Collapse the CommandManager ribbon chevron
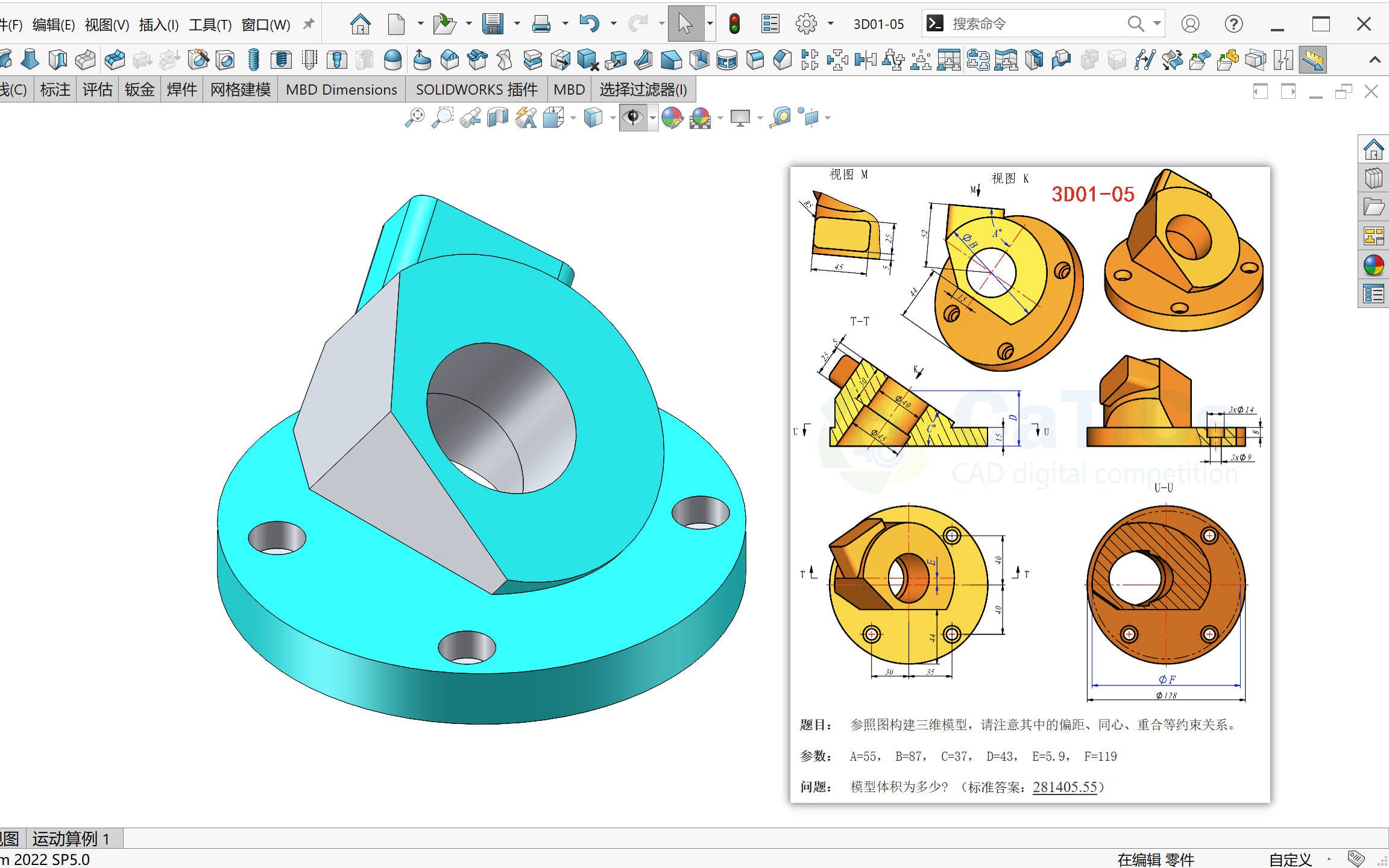Screen dimensions: 1389x868 (1375, 60)
